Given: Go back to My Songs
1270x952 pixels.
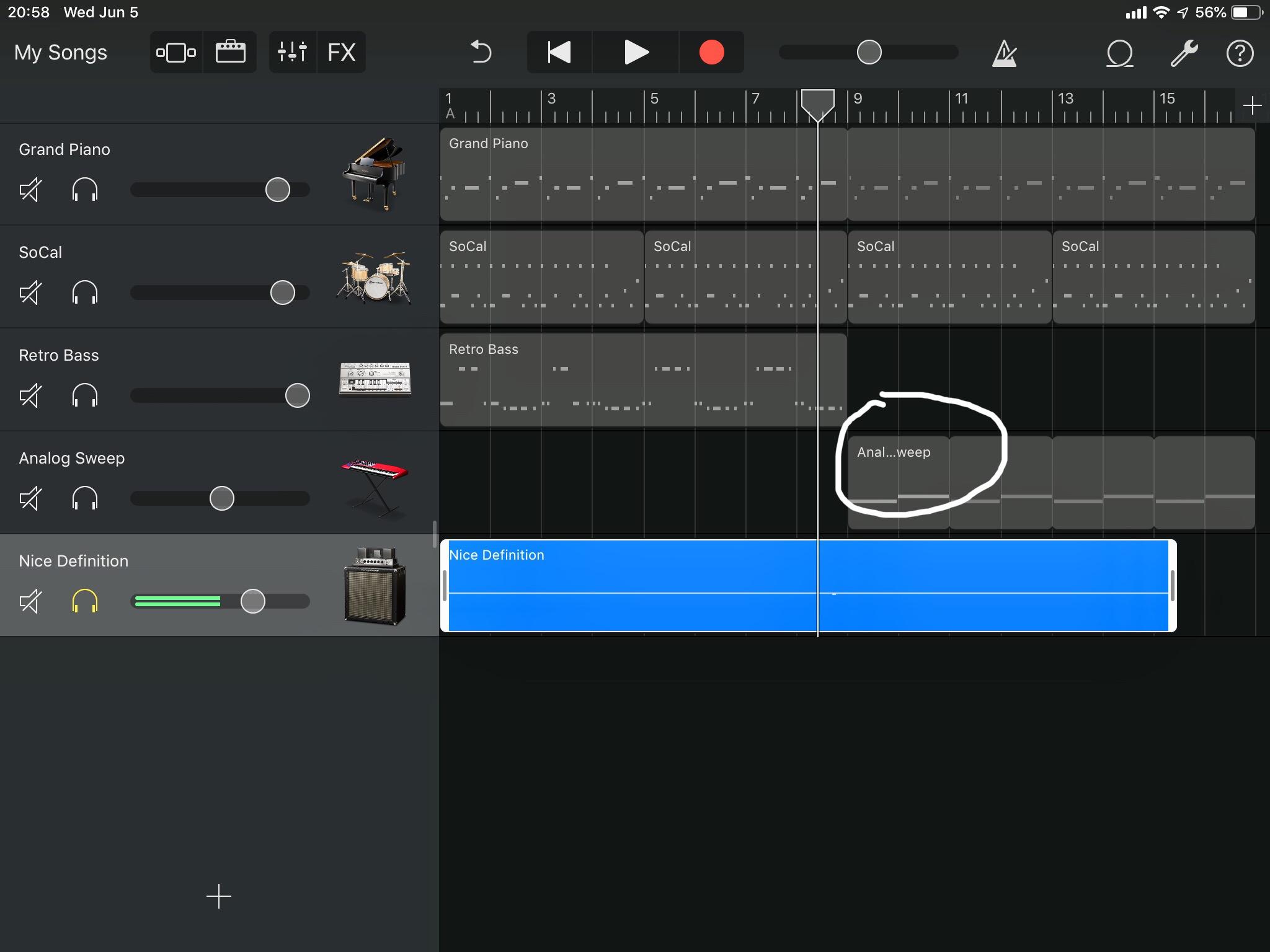Looking at the screenshot, I should click(61, 52).
